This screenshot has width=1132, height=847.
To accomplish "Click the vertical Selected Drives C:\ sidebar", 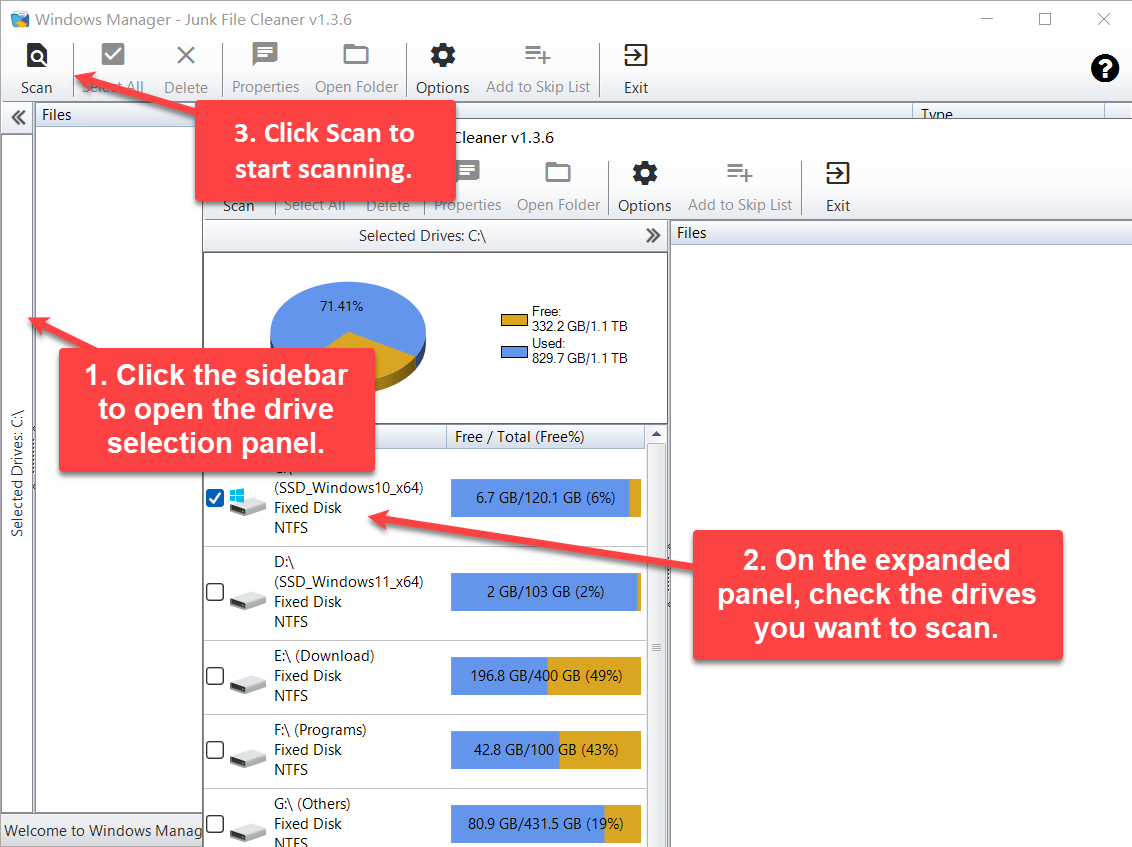I will coord(17,473).
